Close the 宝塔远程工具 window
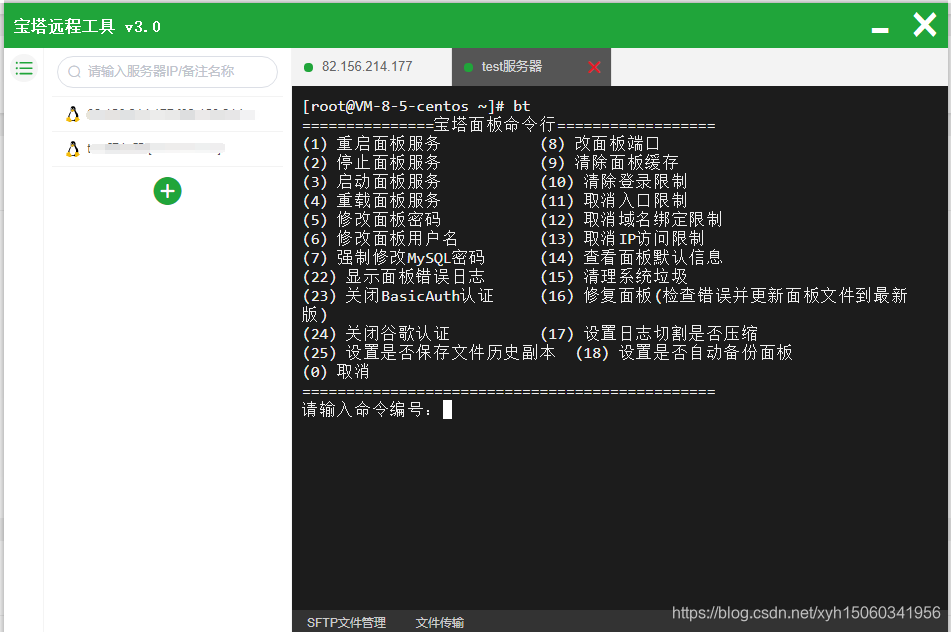951x632 pixels. point(925,25)
